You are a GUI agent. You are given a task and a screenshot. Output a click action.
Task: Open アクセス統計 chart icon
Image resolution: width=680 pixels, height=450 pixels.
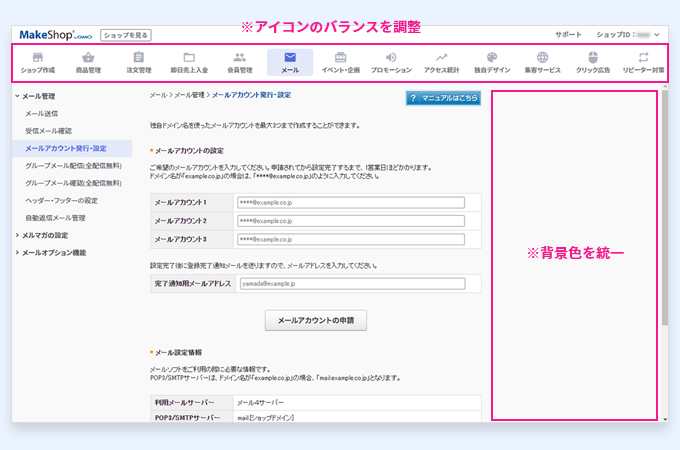tap(441, 58)
